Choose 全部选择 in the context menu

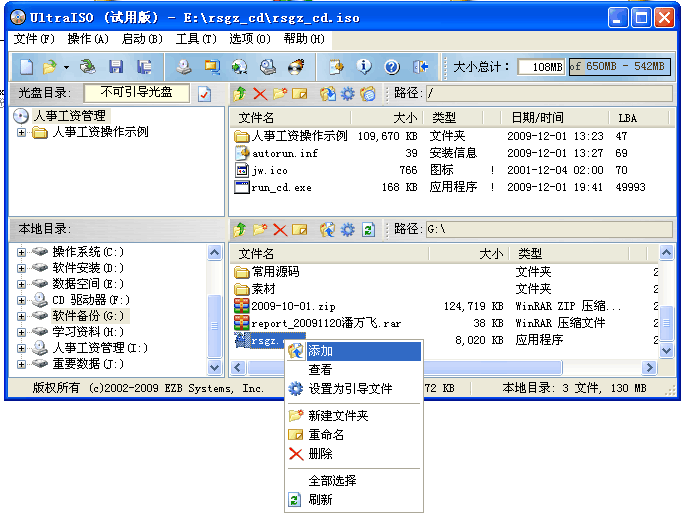[x=354, y=481]
